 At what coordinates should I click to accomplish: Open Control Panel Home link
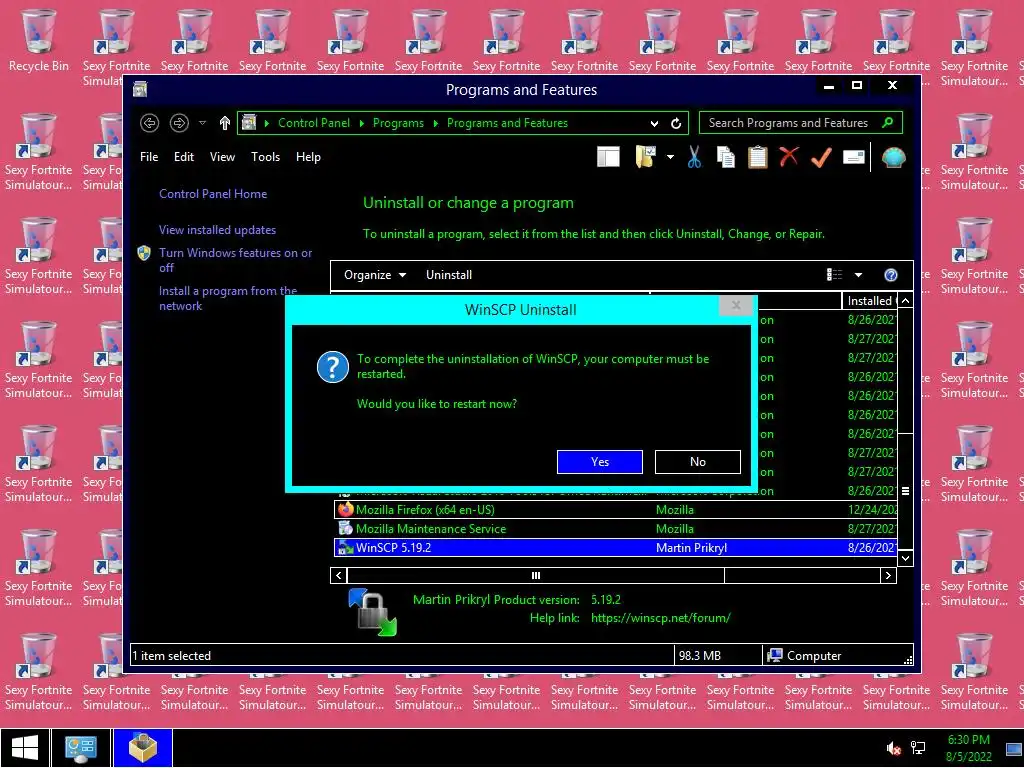click(x=213, y=194)
